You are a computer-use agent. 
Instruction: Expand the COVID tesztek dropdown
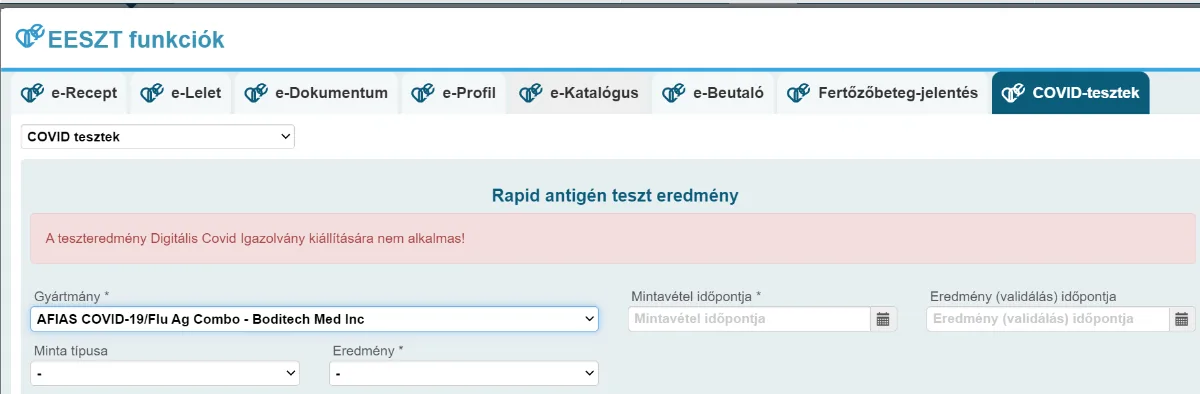(x=158, y=136)
